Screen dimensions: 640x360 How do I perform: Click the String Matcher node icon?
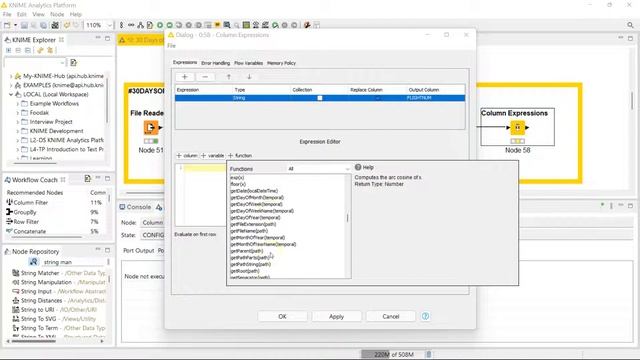16,273
